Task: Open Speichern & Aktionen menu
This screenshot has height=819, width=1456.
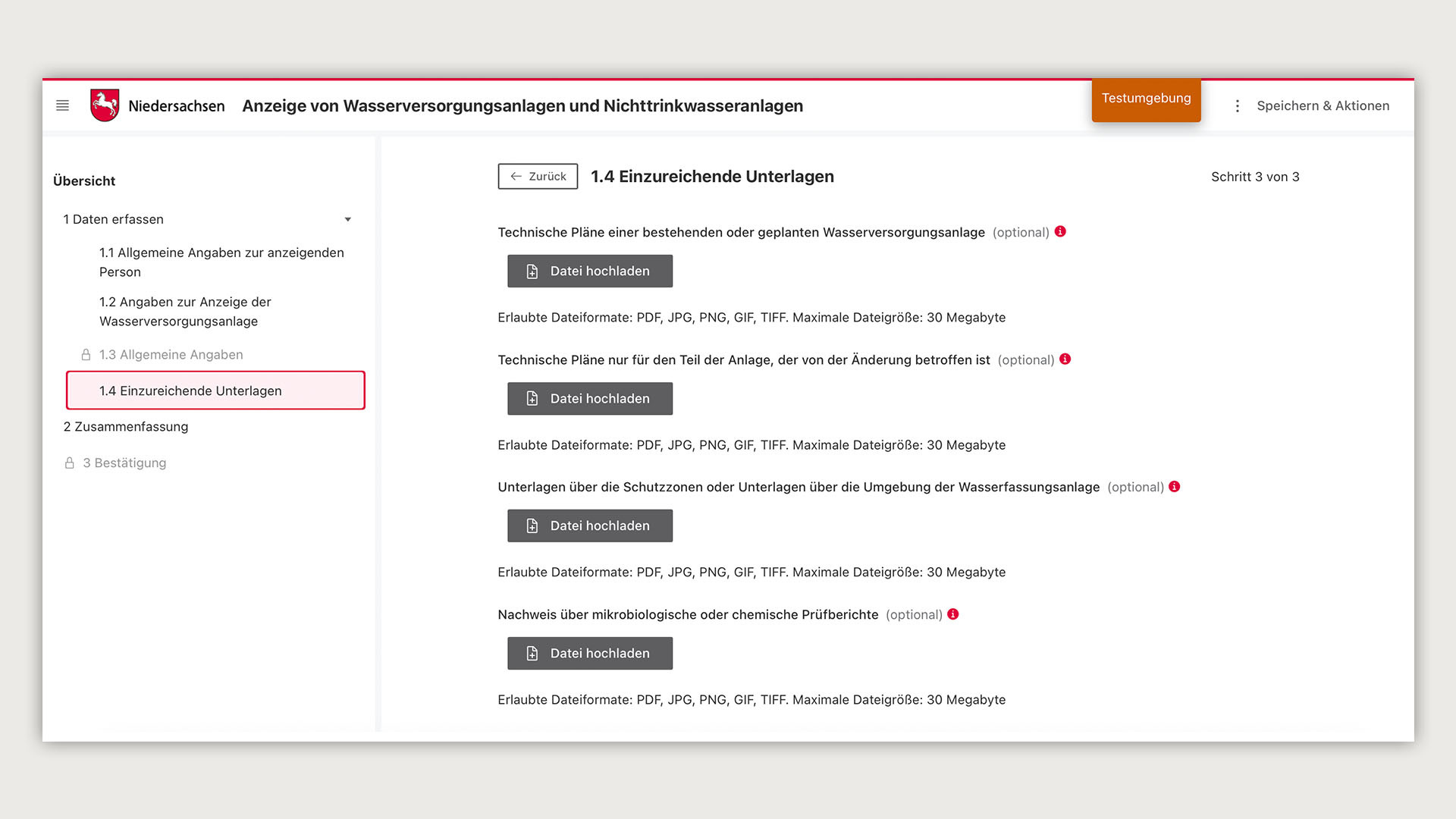Action: (1323, 106)
